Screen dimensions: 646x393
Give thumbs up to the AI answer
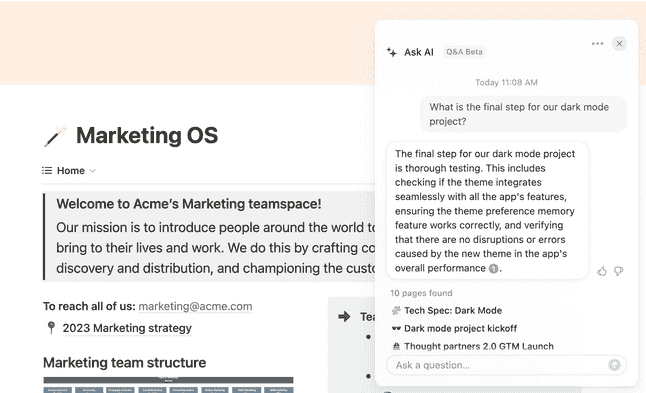click(x=602, y=271)
